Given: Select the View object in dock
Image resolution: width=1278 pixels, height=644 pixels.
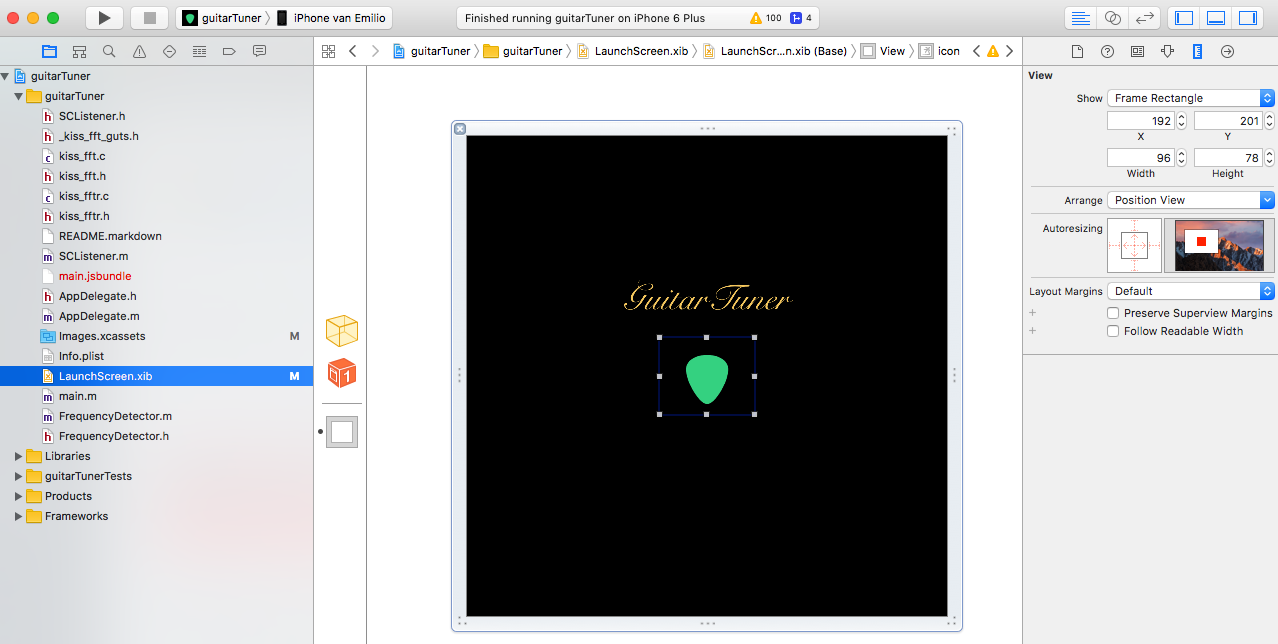Looking at the screenshot, I should click(x=342, y=432).
